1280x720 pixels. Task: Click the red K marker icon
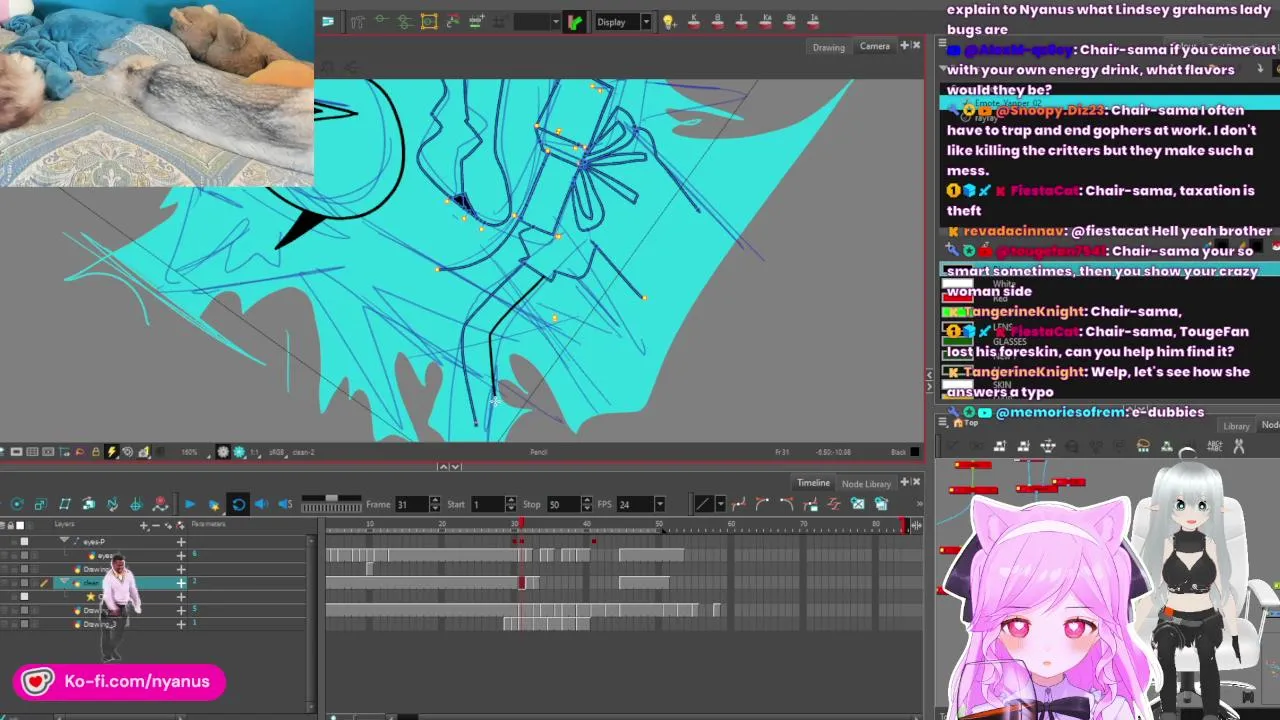pyautogui.click(x=694, y=21)
